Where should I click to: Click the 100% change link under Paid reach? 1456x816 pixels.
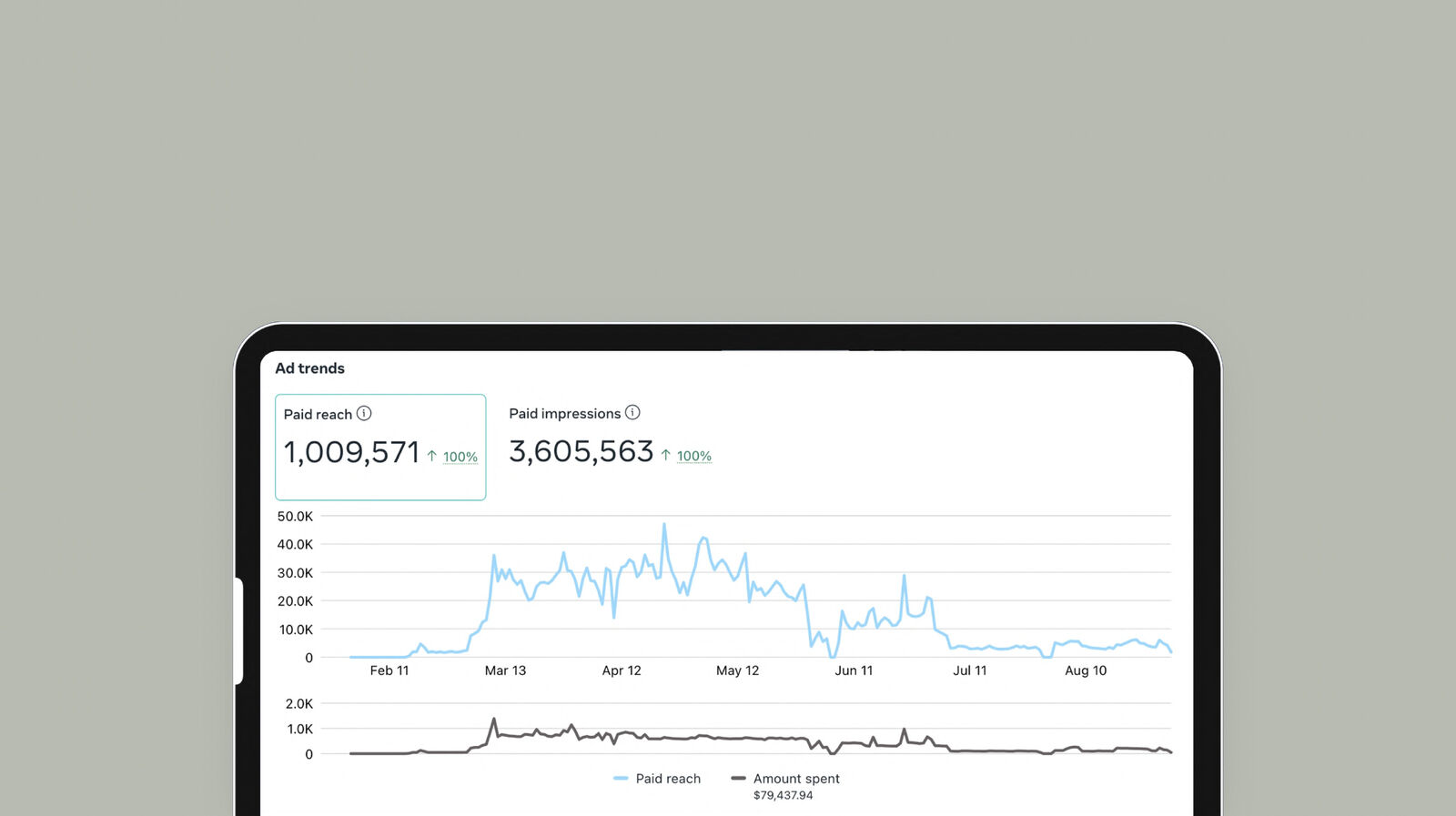click(460, 457)
